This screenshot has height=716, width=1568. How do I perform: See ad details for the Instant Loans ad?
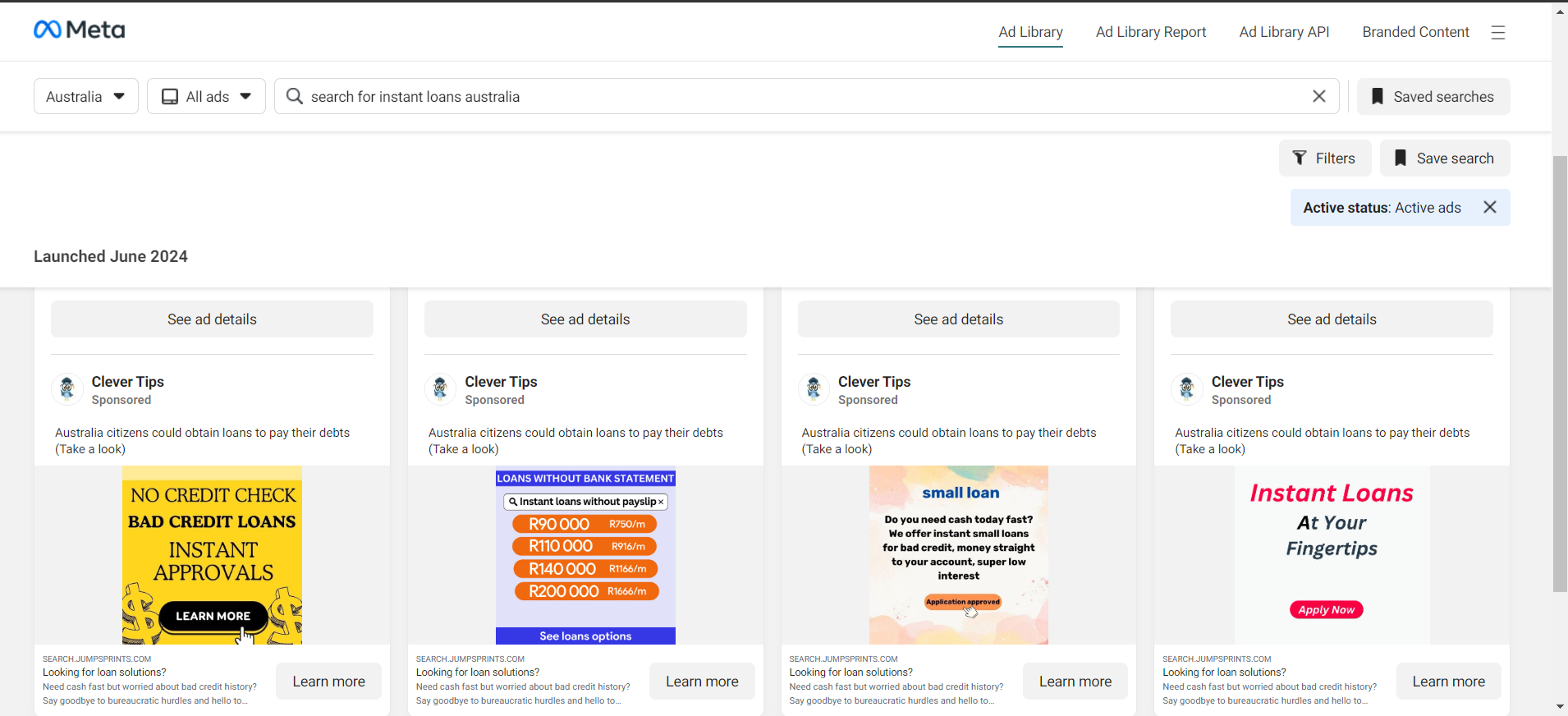(1332, 319)
